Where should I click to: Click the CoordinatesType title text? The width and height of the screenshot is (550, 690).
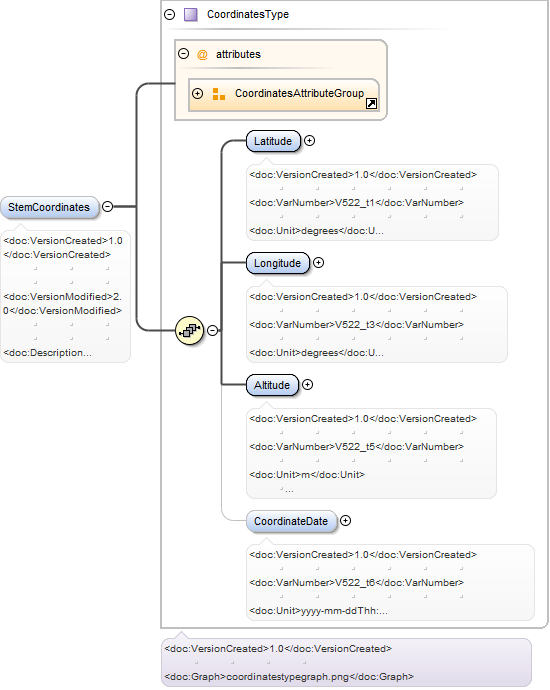pos(248,15)
